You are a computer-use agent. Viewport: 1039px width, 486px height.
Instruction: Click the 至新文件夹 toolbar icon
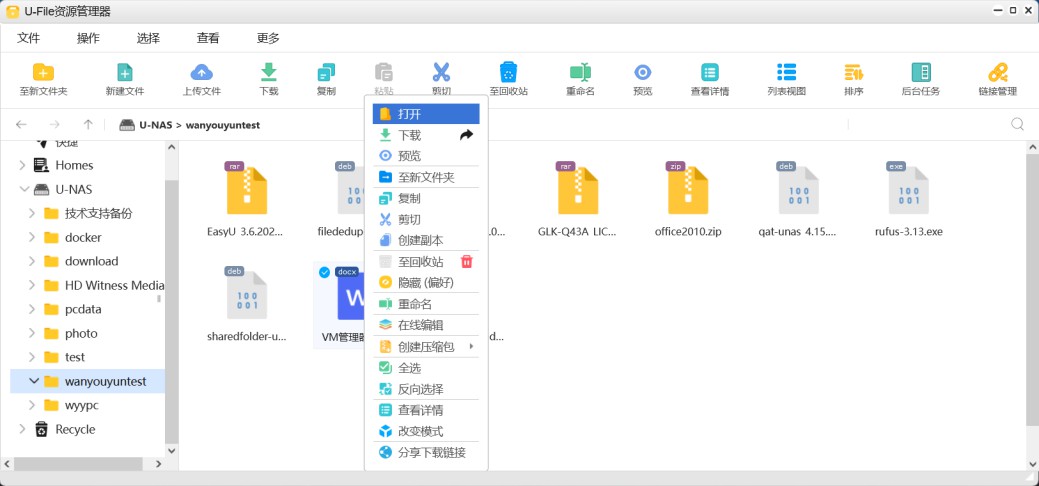(43, 72)
